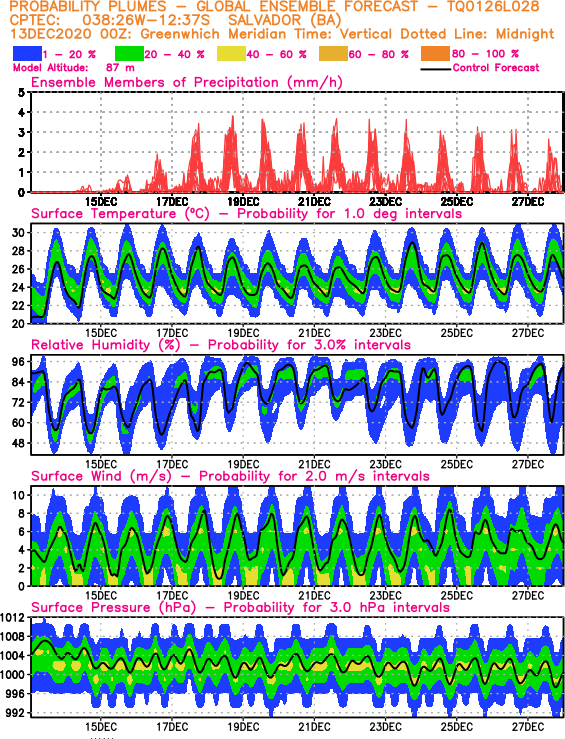Viewport: 565px width, 739px height.
Task: Click the black Control Forecast legend line
Action: (x=435, y=69)
